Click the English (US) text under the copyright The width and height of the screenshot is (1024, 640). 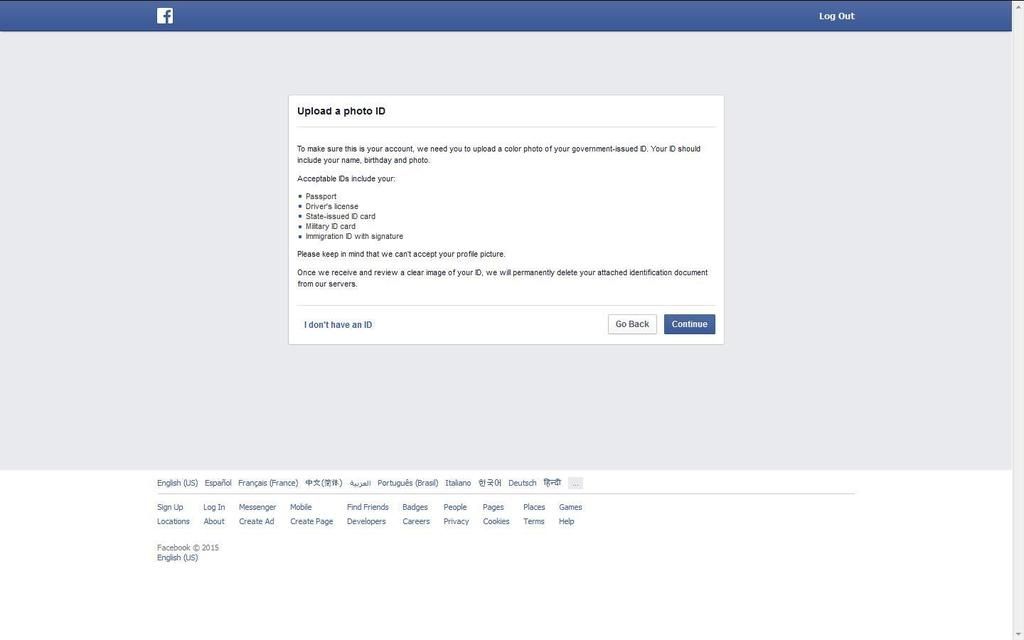click(178, 558)
